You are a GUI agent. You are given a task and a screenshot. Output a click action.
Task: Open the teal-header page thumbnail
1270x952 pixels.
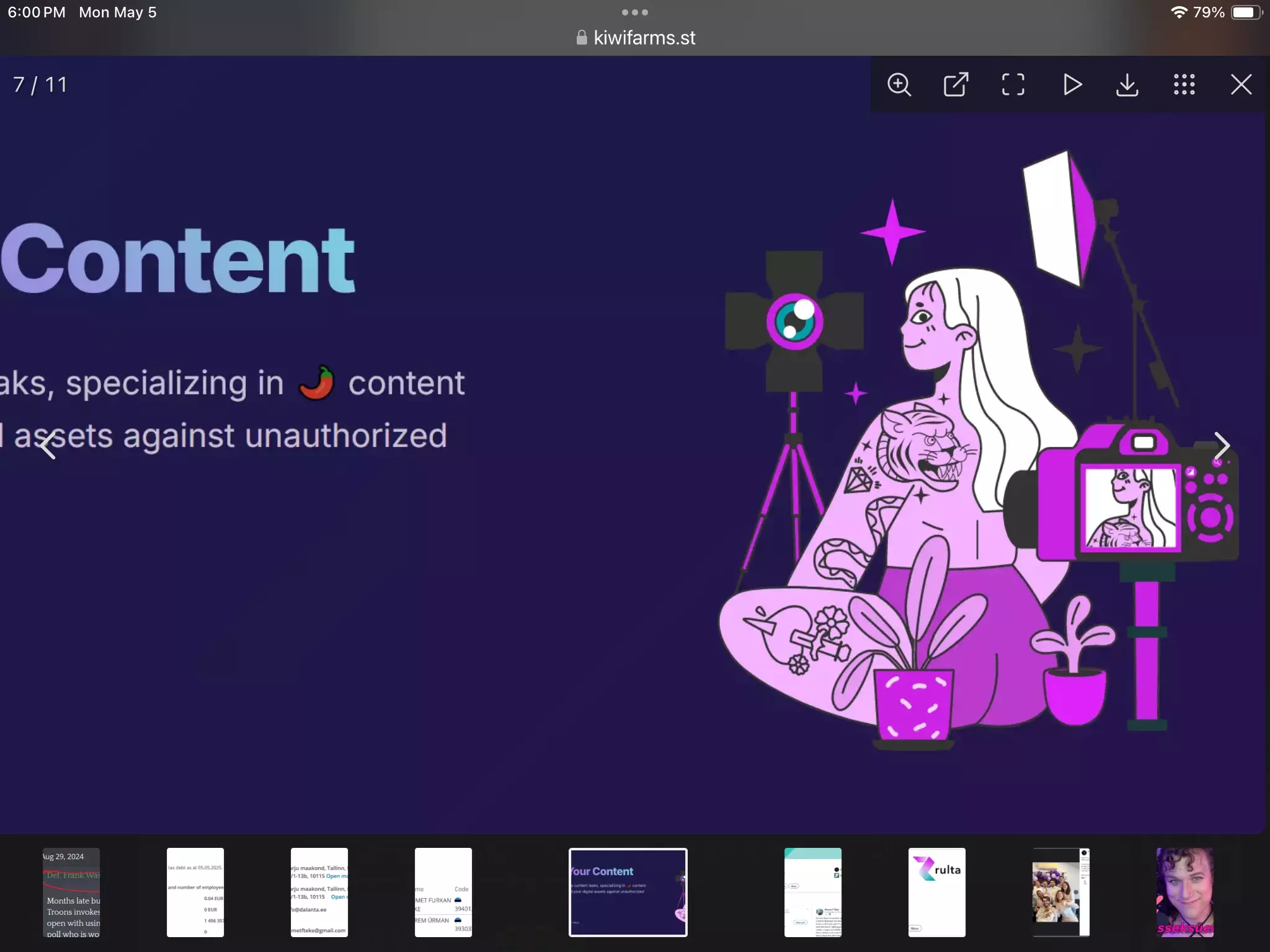[813, 892]
